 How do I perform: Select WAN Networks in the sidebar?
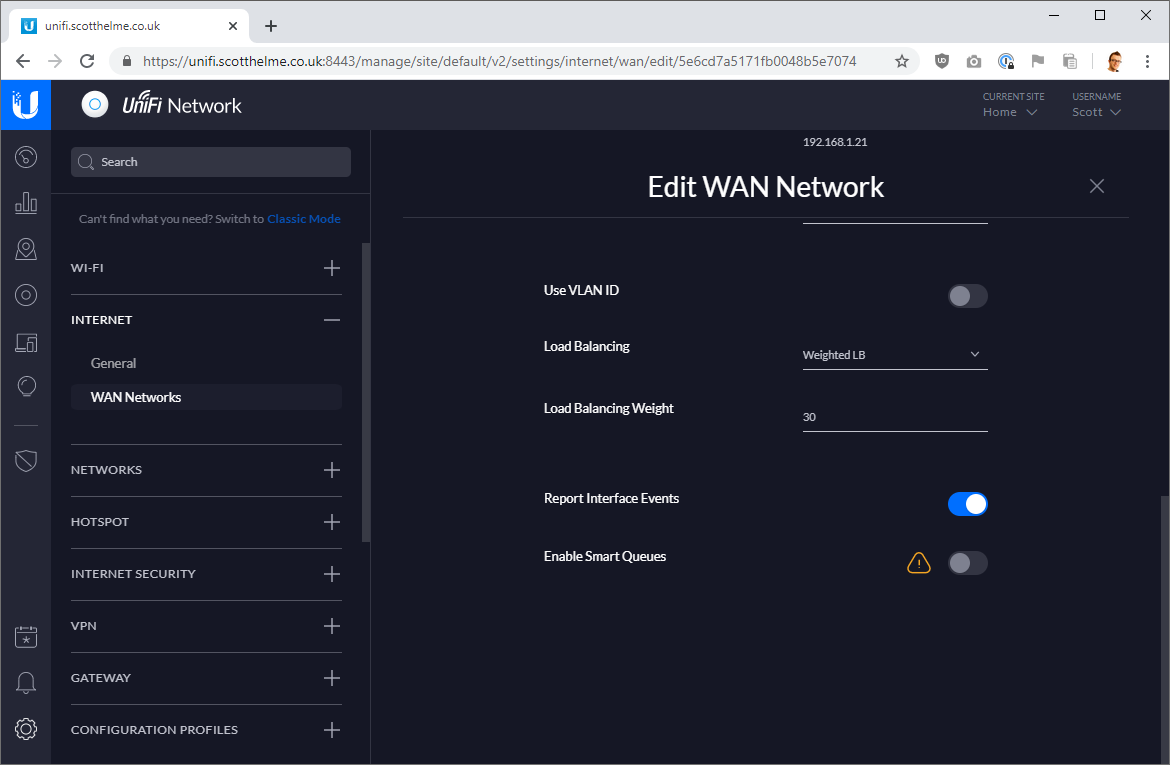click(136, 397)
